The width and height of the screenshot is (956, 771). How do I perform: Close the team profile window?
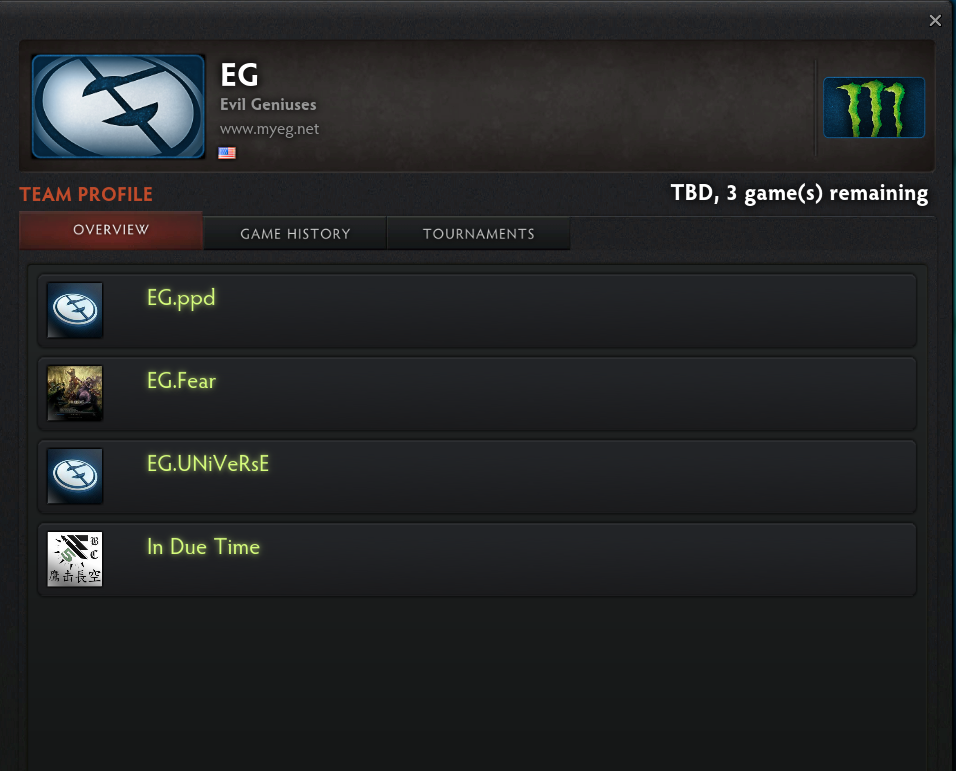click(x=935, y=21)
